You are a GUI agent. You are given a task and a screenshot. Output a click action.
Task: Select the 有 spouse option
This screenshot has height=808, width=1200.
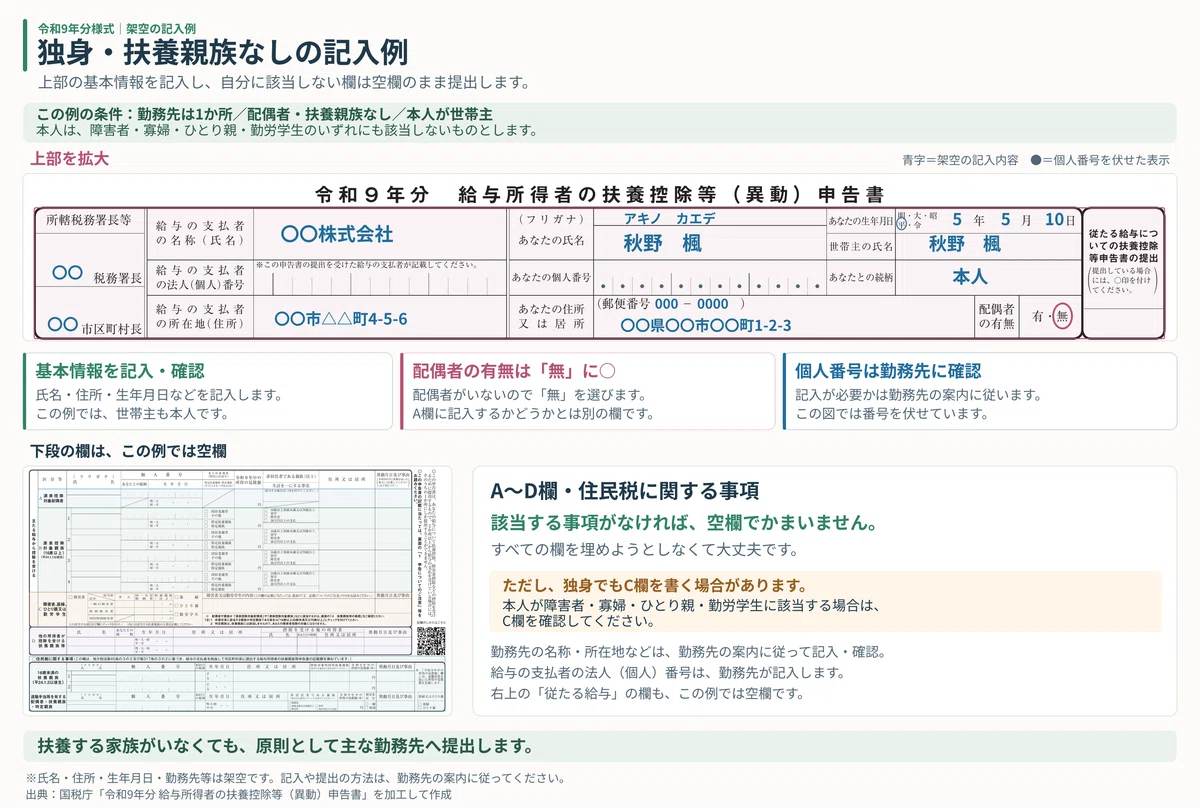tap(1039, 315)
